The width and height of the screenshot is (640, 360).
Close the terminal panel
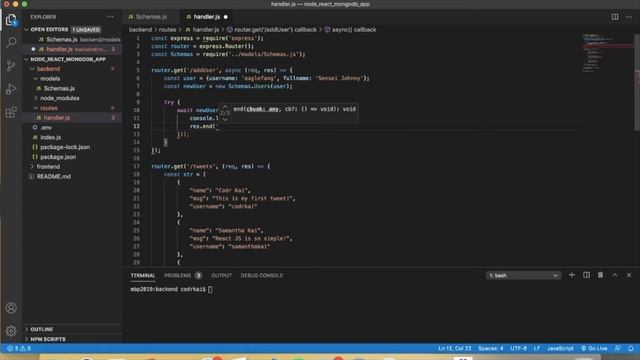pos(629,275)
